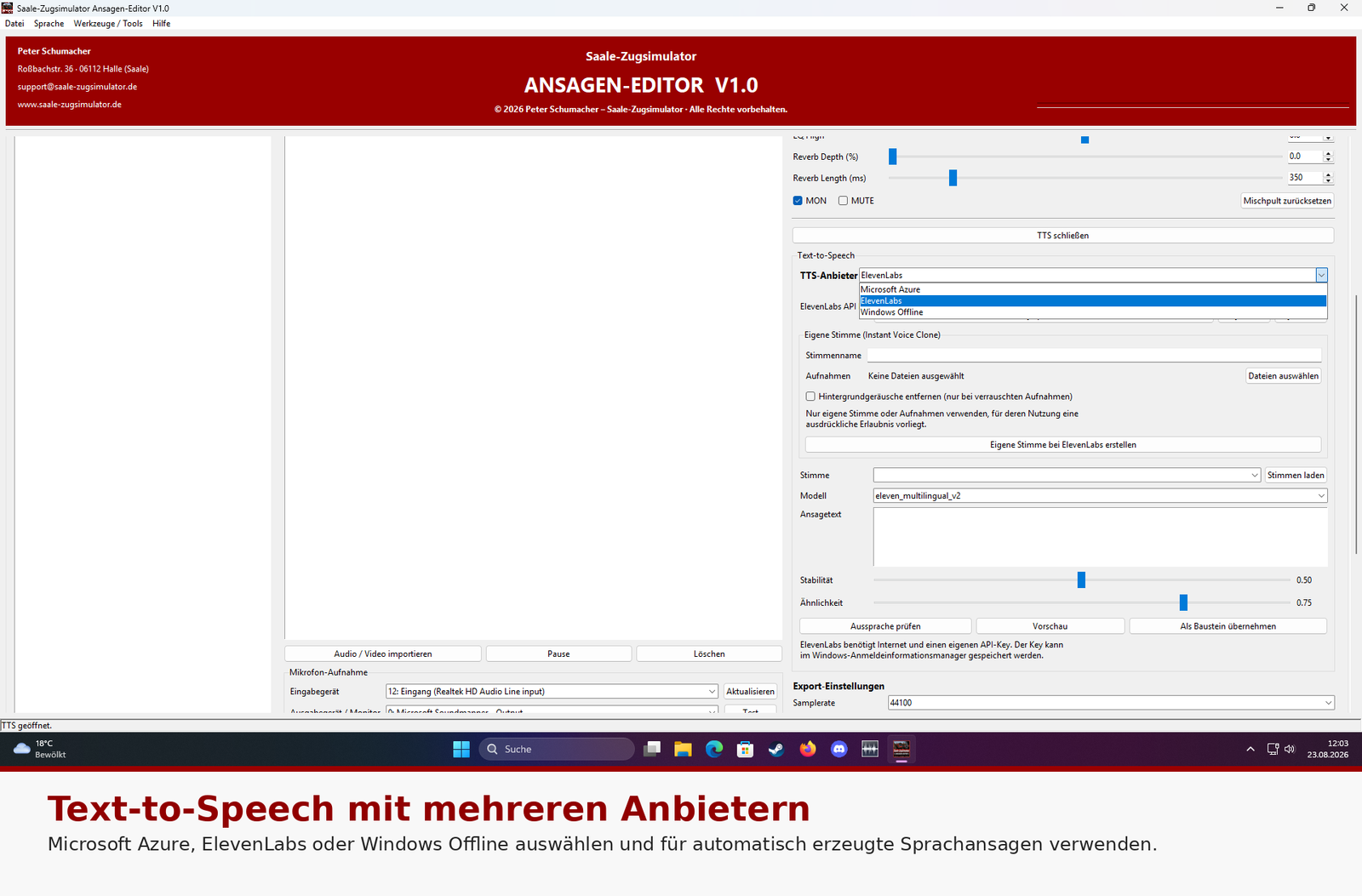Screen dimensions: 1362x896
Task: Open the Datei menu
Action: 14,24
